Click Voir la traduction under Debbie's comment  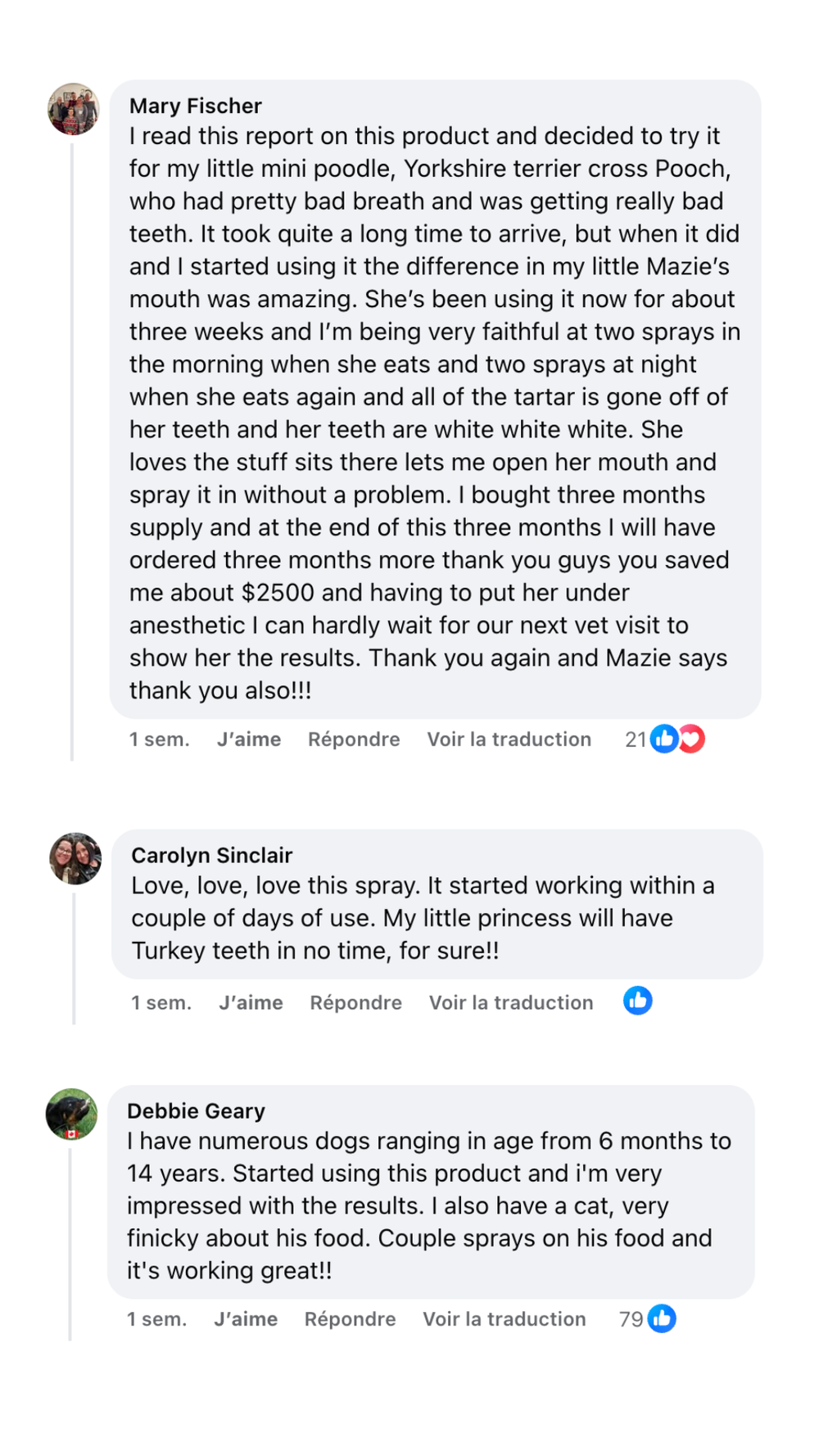(x=504, y=1319)
